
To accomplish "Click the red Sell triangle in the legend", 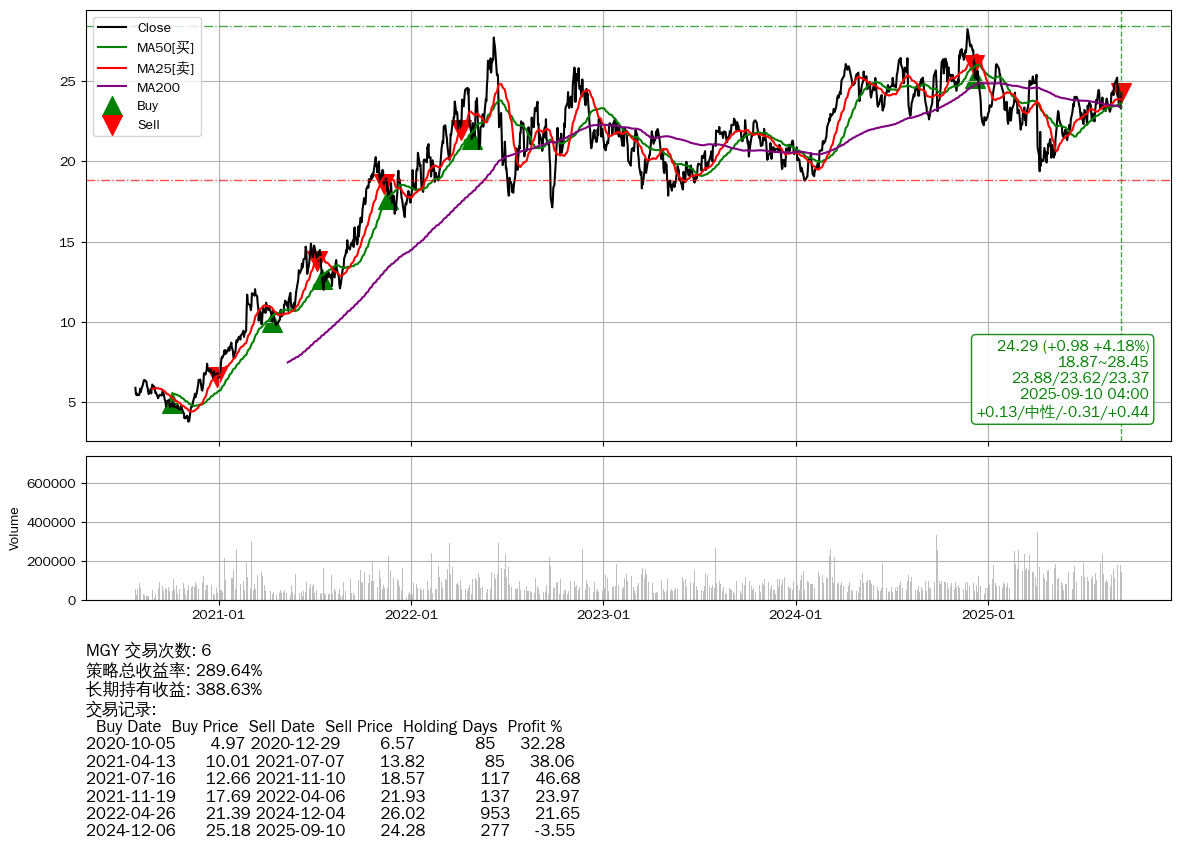I will [x=113, y=124].
